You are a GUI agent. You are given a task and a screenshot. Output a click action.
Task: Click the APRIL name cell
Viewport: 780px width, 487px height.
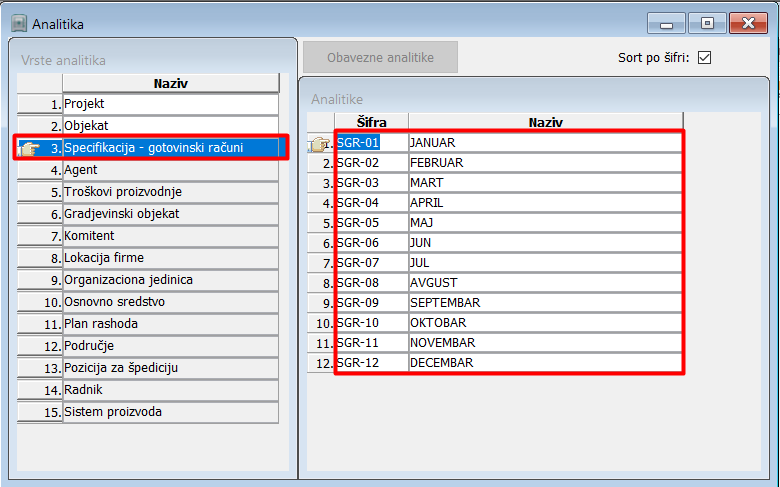coord(546,203)
